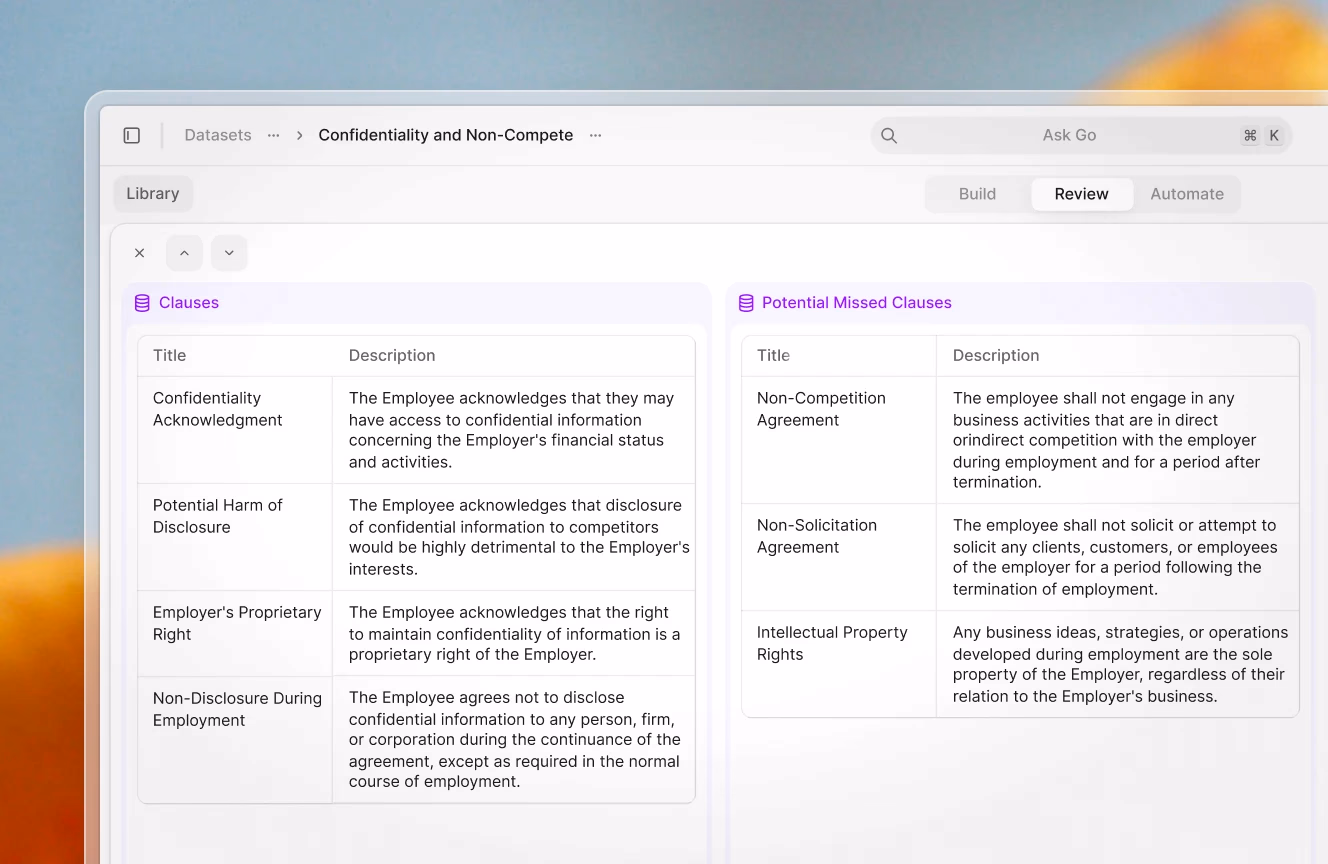Click the Library button
The width and height of the screenshot is (1328, 864).
pos(153,194)
